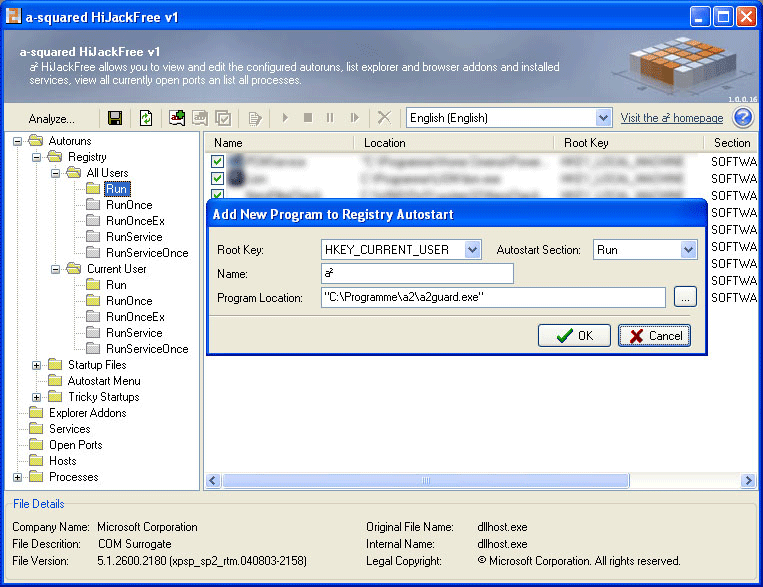Click the green Refresh list toolbar icon
The height and width of the screenshot is (587, 763).
click(146, 118)
